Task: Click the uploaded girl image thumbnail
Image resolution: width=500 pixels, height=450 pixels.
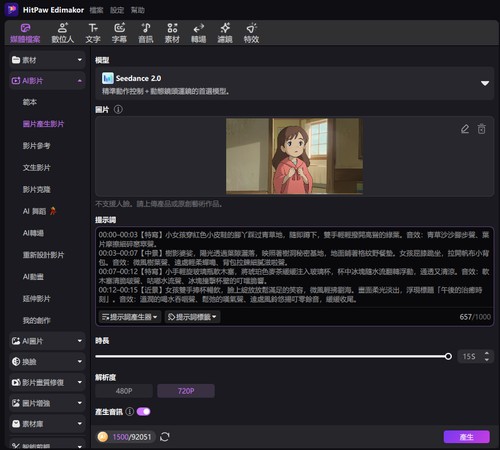Action: 294,156
